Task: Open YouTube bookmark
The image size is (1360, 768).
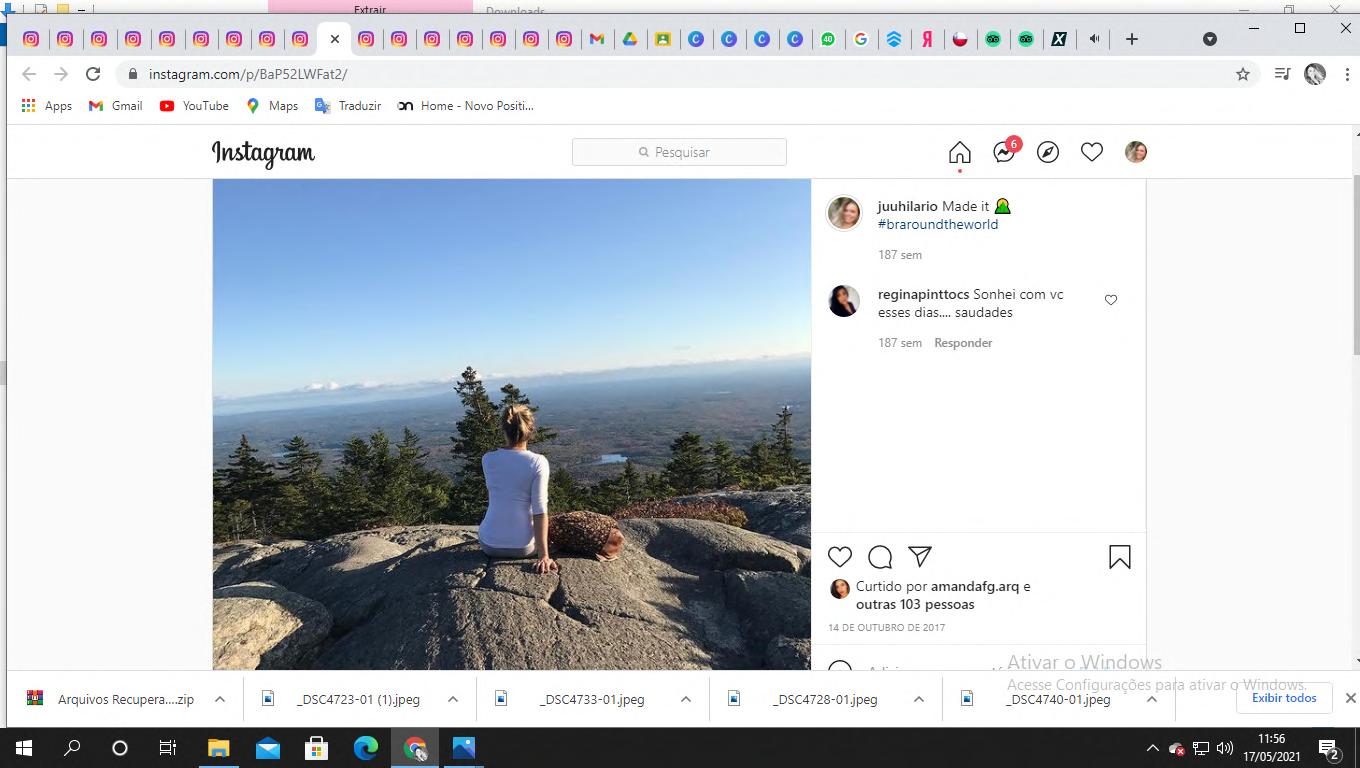Action: pyautogui.click(x=194, y=106)
